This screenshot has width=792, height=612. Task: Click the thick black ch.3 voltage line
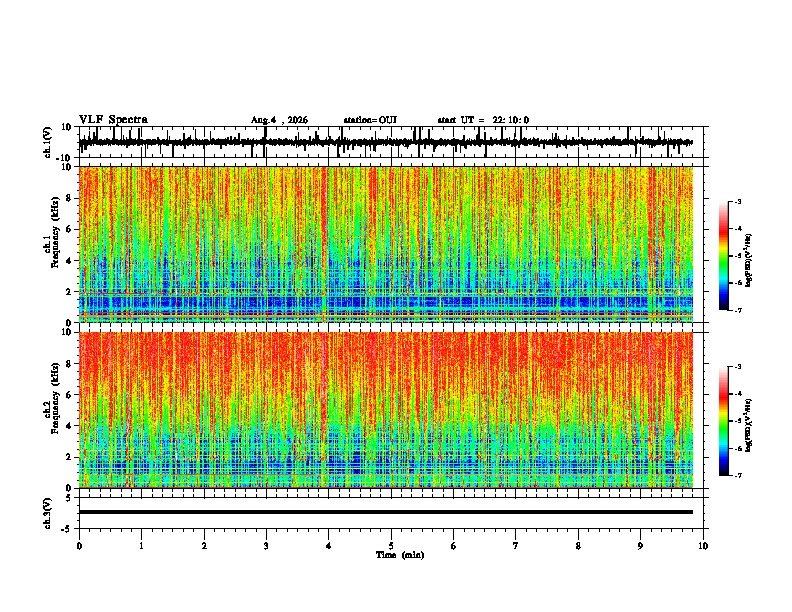[386, 512]
